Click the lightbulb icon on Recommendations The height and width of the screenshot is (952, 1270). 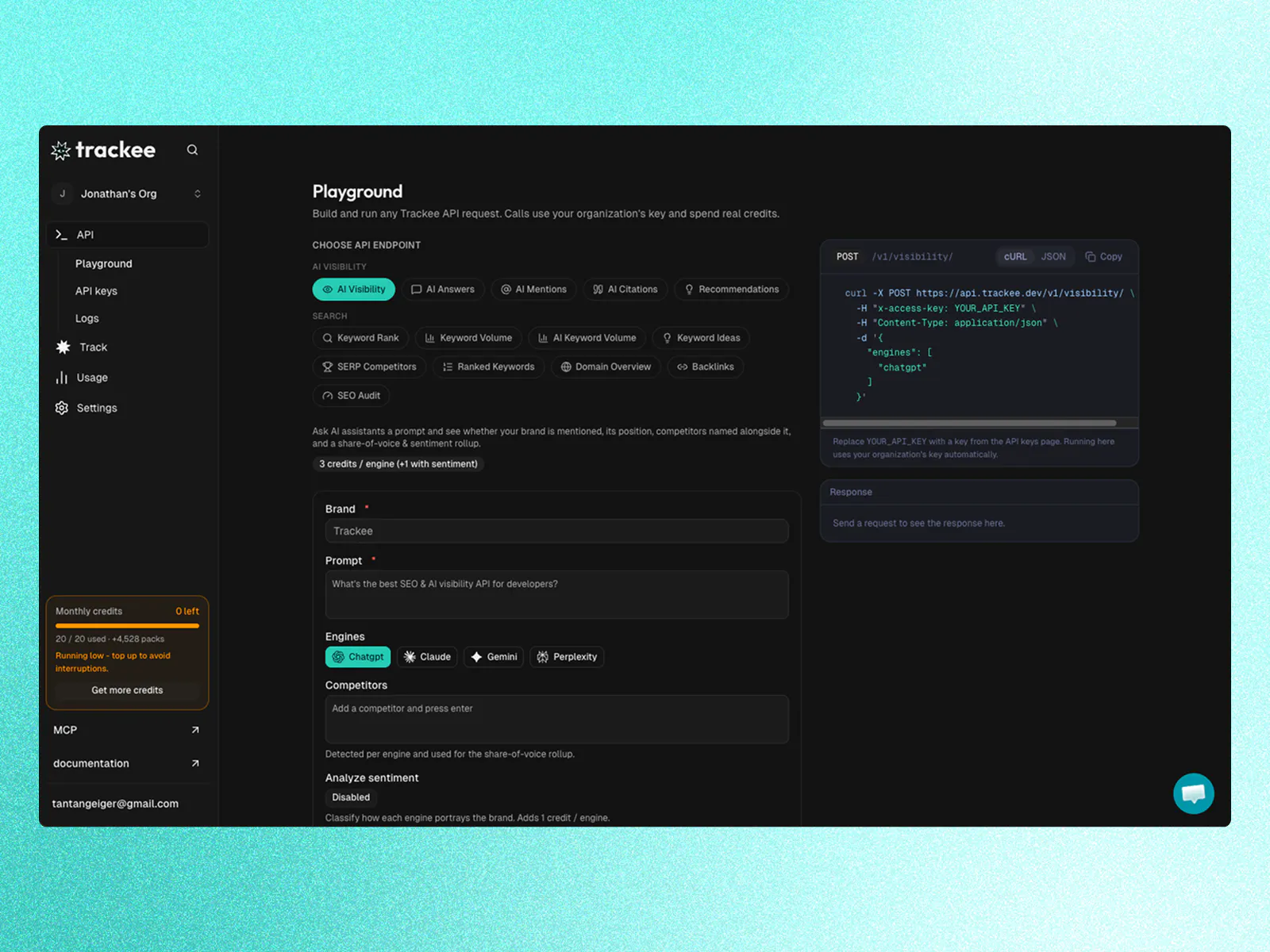689,290
